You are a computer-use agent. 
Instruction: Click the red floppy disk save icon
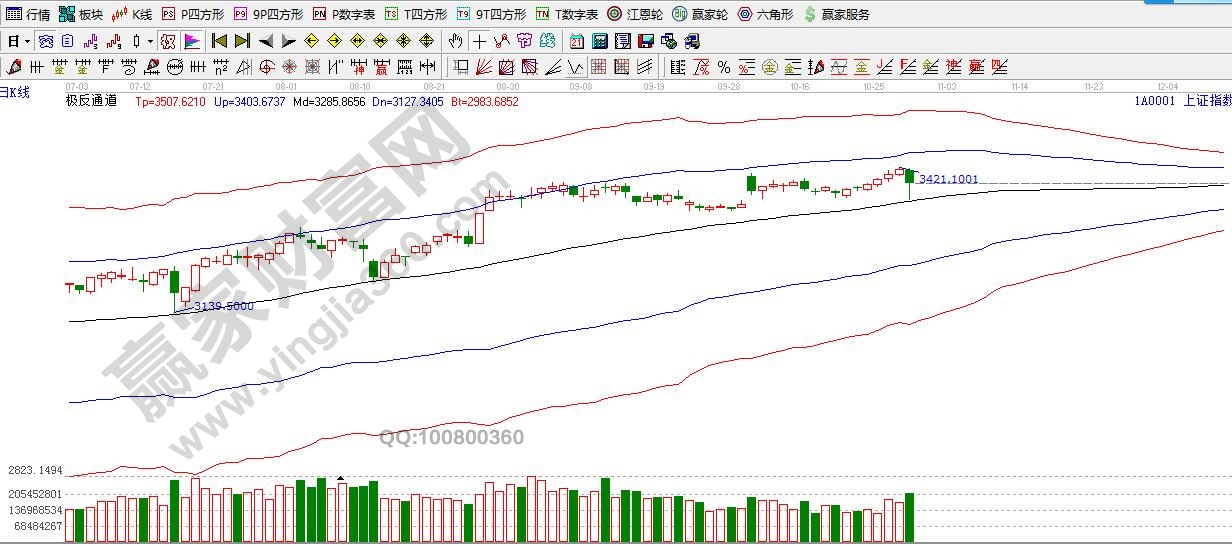pyautogui.click(x=645, y=41)
